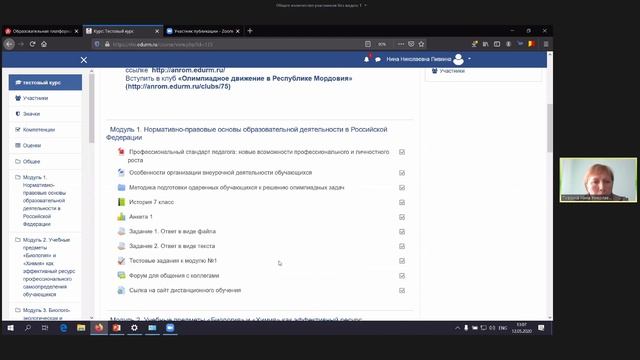Viewport: 640px width, 360px height.
Task: Open the История 7 класс activity link
Action: pos(151,202)
